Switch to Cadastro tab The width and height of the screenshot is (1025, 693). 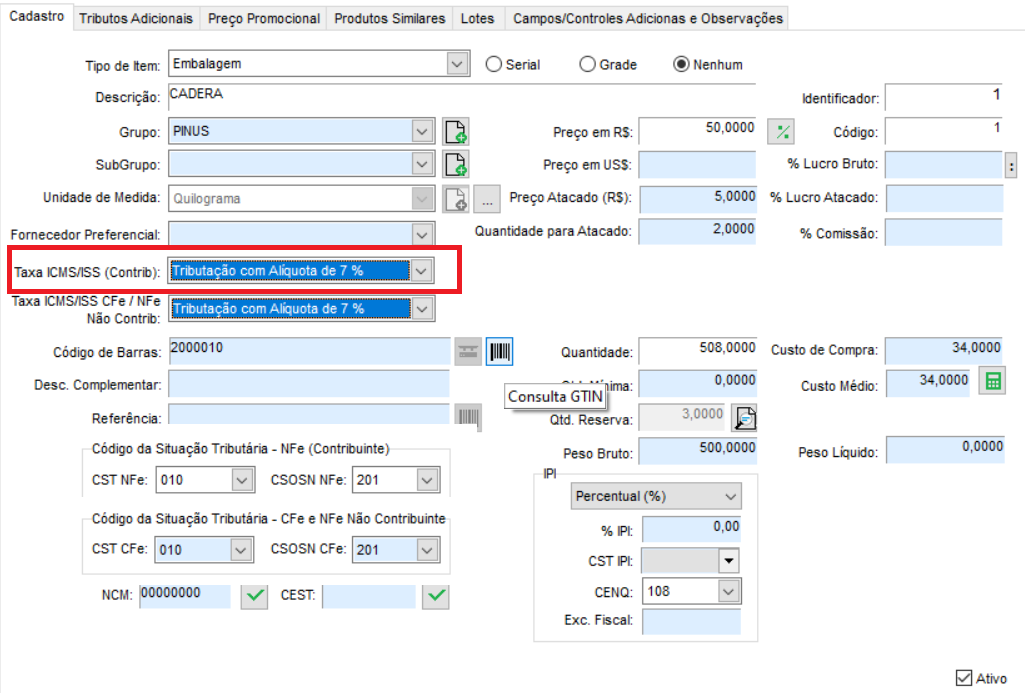[37, 16]
